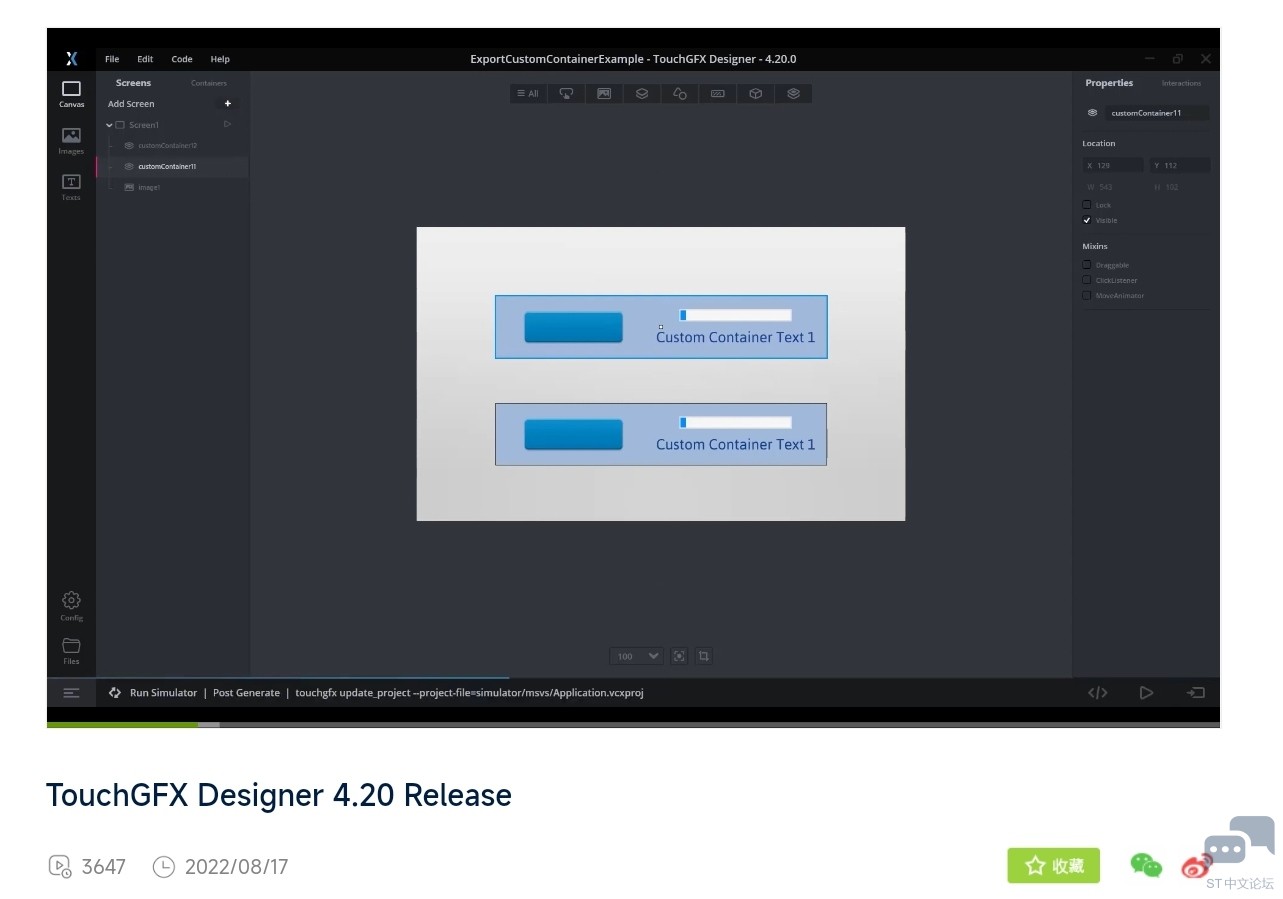This screenshot has width=1283, height=899.
Task: Click the TouchGFX Designer 4.20 Release title
Action: tap(279, 795)
